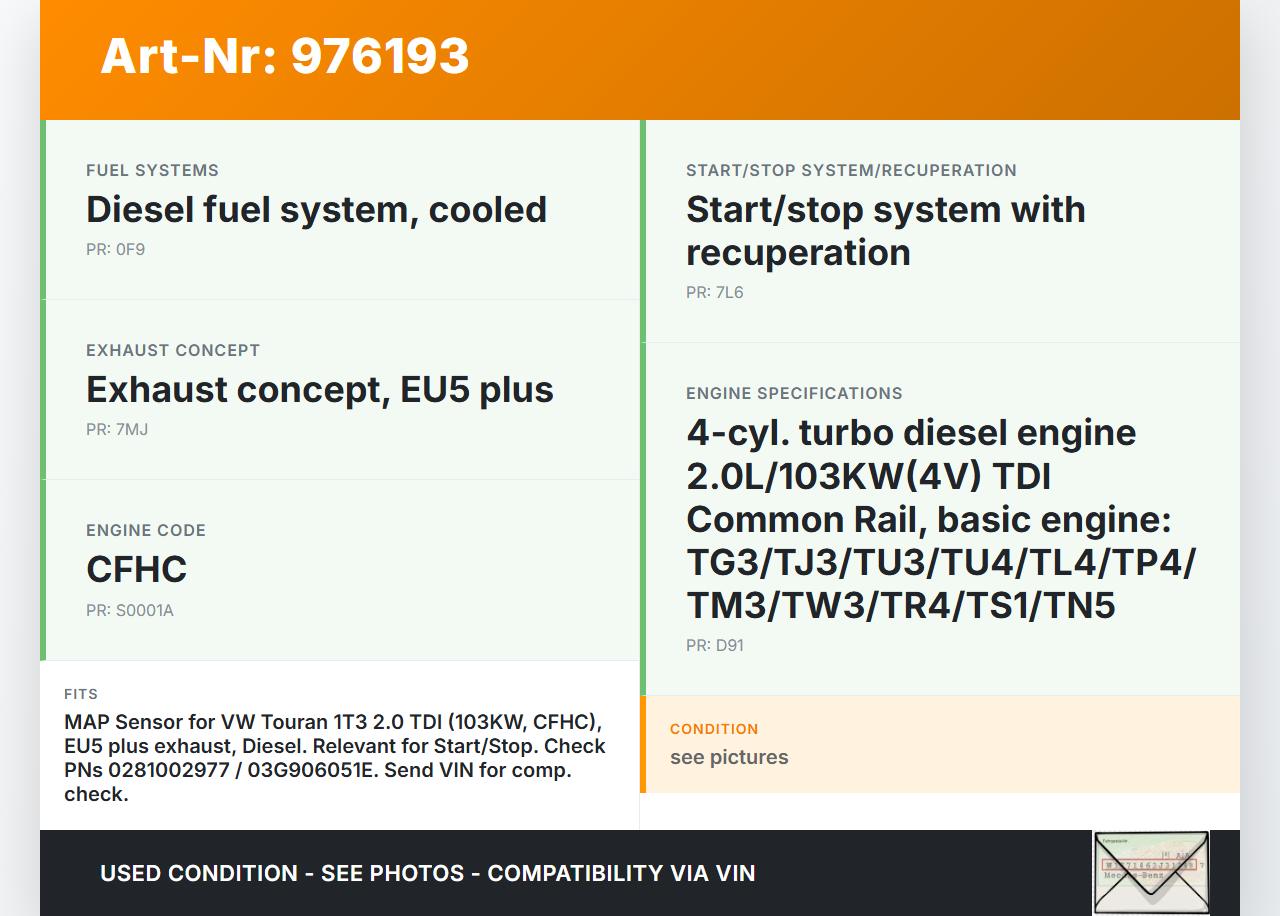The width and height of the screenshot is (1280, 916).
Task: Select the Start/stop system with recuperation heading
Action: point(885,231)
